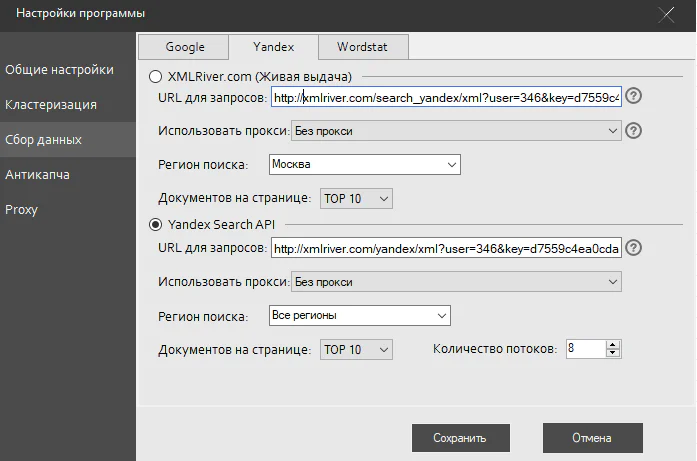This screenshot has height=461, width=697.
Task: Click the 'Количество потоков:' label
Action: pos(495,349)
